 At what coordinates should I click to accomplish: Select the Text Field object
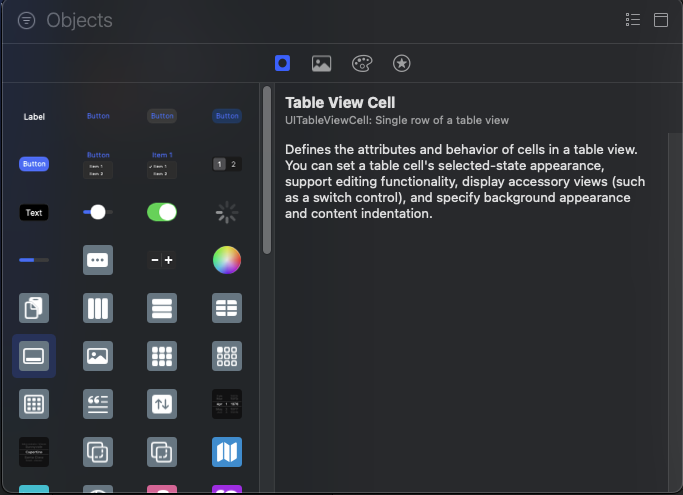[x=34, y=213]
